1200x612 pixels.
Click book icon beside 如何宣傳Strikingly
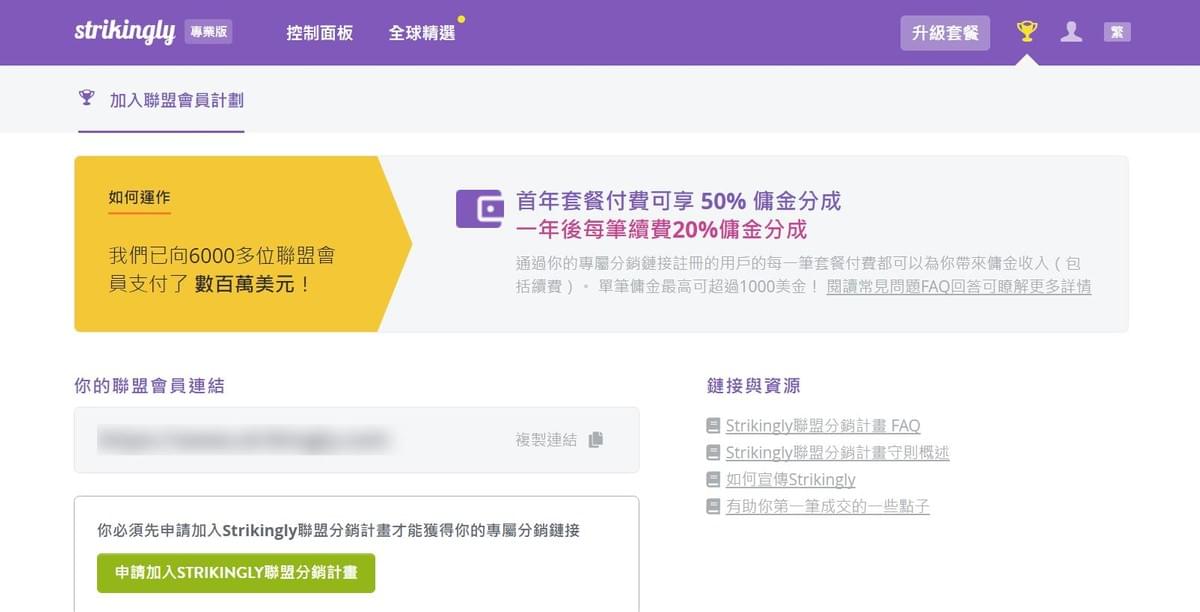click(x=713, y=480)
